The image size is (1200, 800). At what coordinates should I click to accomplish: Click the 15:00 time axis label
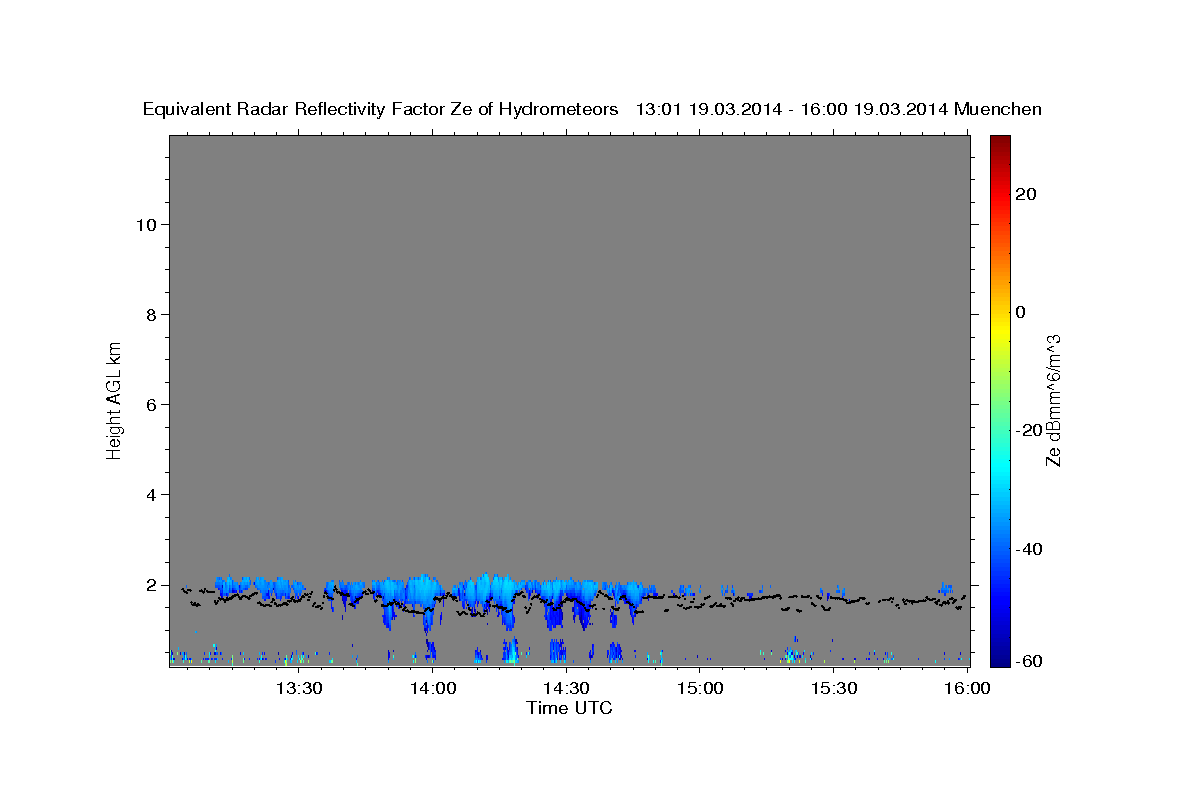(x=700, y=689)
